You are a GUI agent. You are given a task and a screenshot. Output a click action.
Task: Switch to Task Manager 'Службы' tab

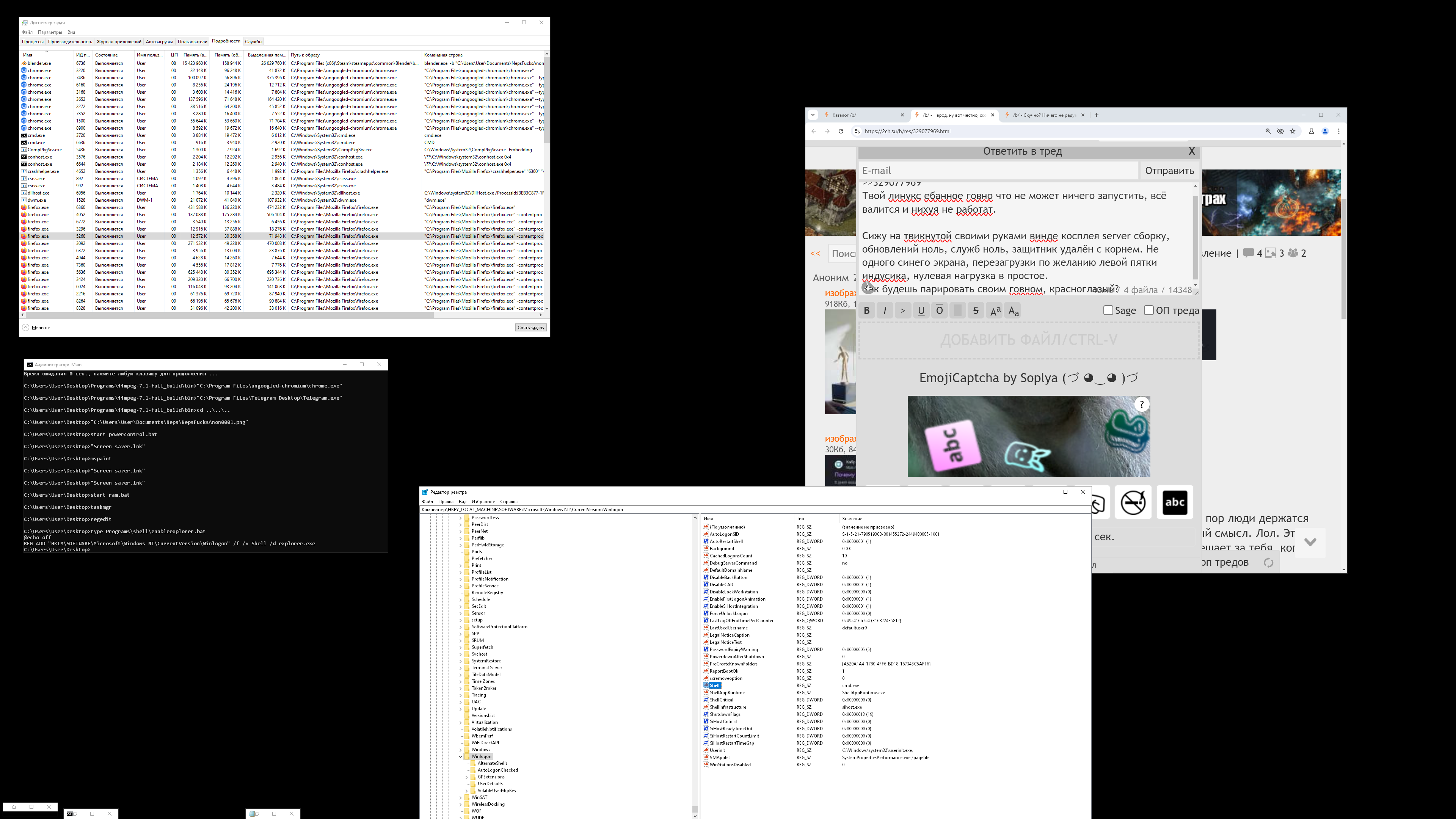pyautogui.click(x=253, y=41)
